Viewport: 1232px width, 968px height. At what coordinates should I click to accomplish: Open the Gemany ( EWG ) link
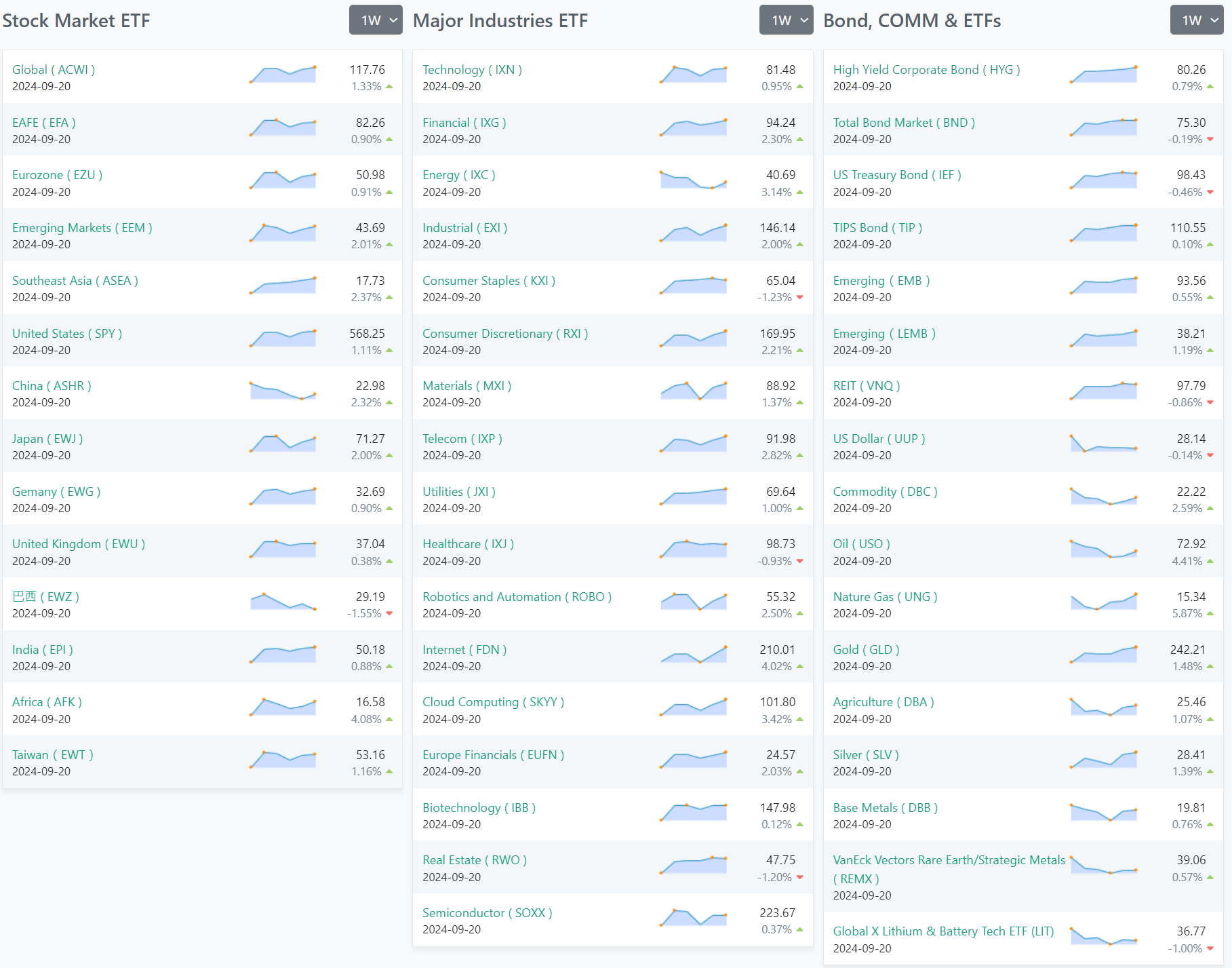(56, 492)
